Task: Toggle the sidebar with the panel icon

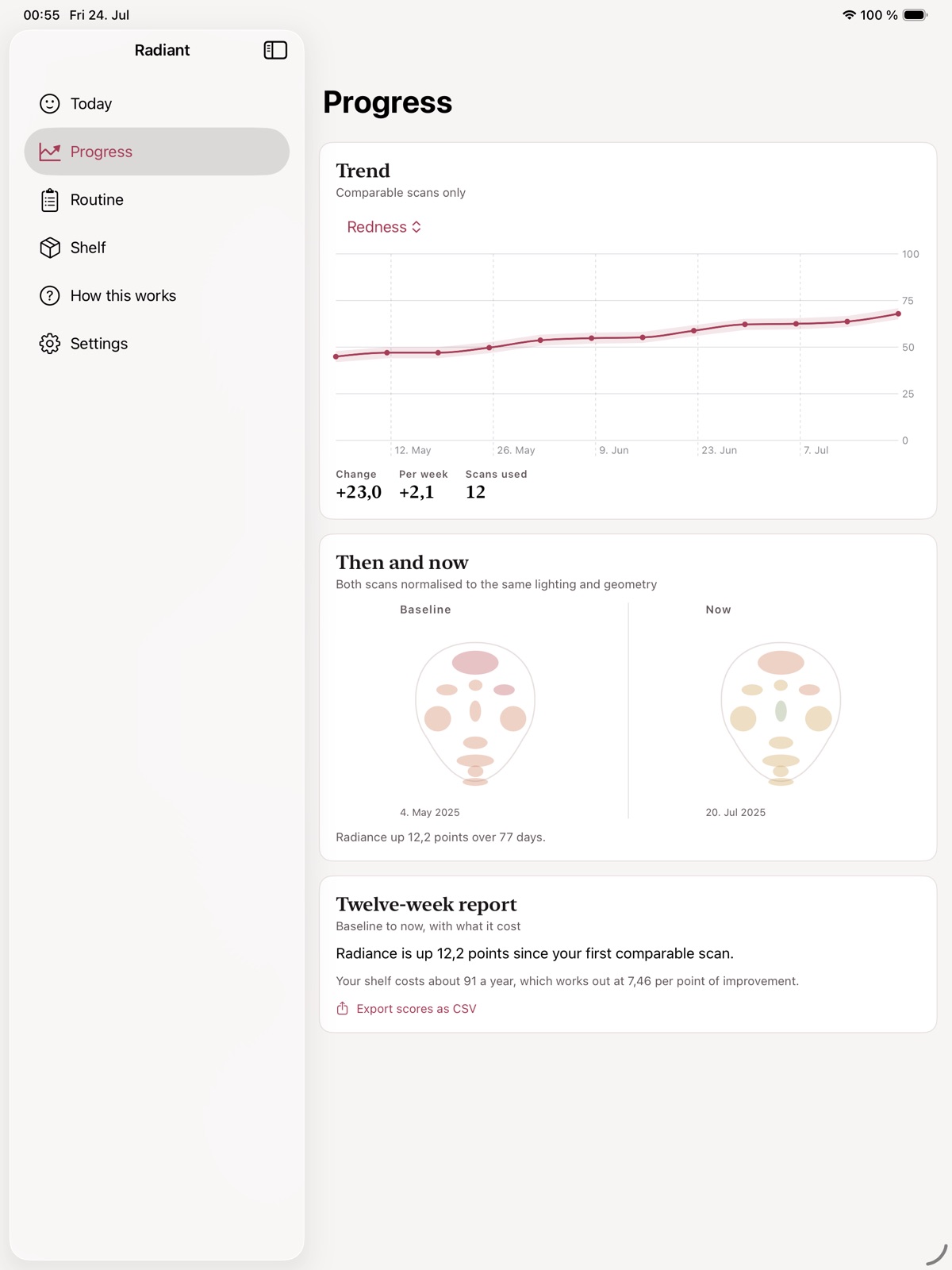Action: pyautogui.click(x=275, y=50)
